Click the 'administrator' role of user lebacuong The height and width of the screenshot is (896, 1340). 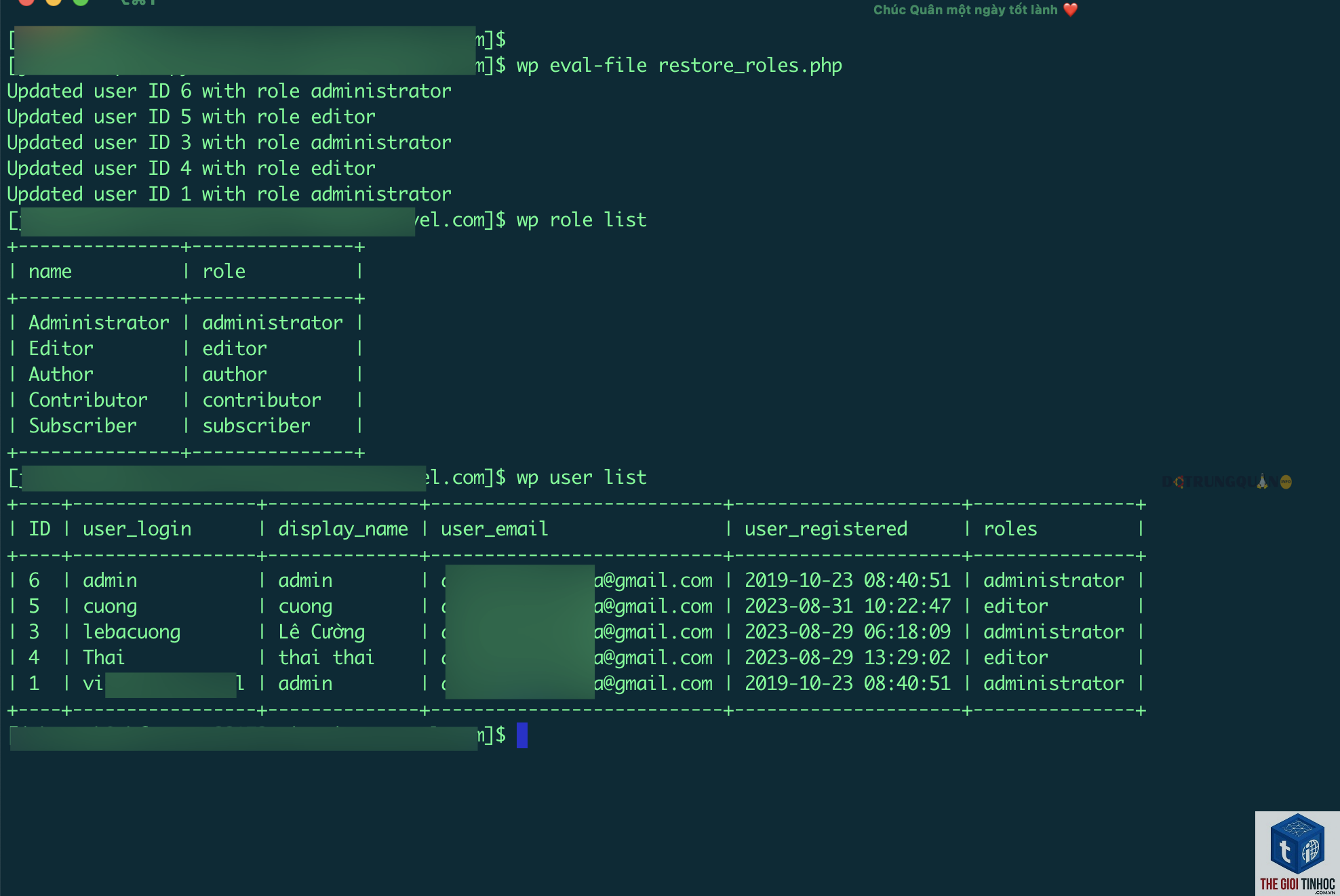[1054, 632]
